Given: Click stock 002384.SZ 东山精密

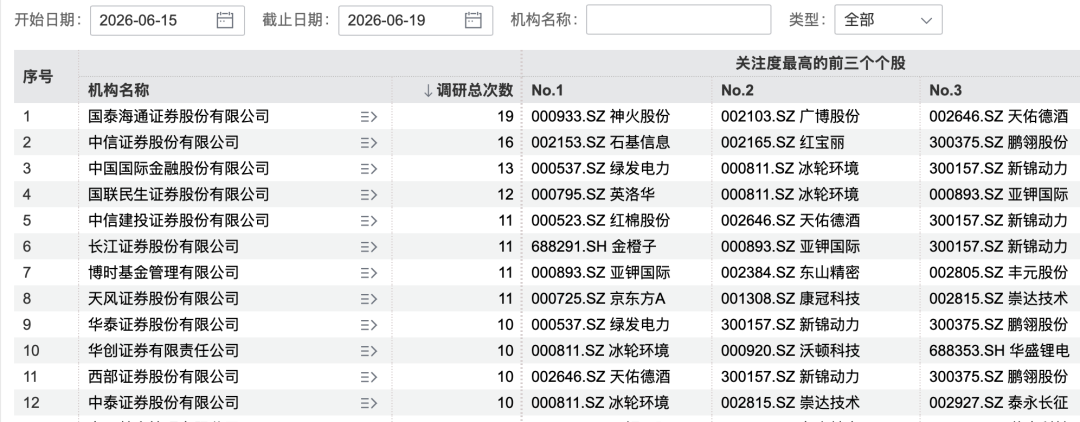Looking at the screenshot, I should point(790,273).
